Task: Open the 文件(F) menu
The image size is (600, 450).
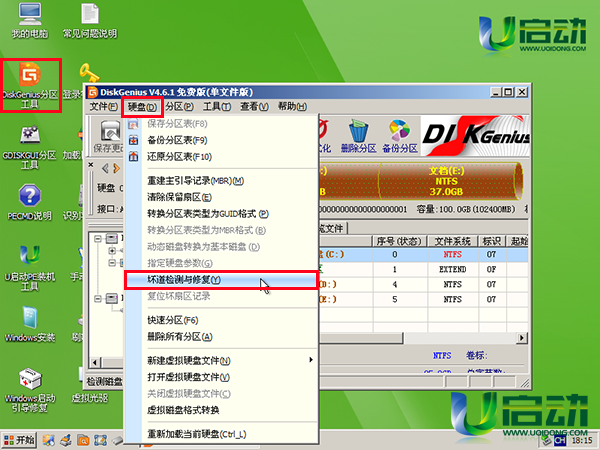Action: pyautogui.click(x=103, y=106)
